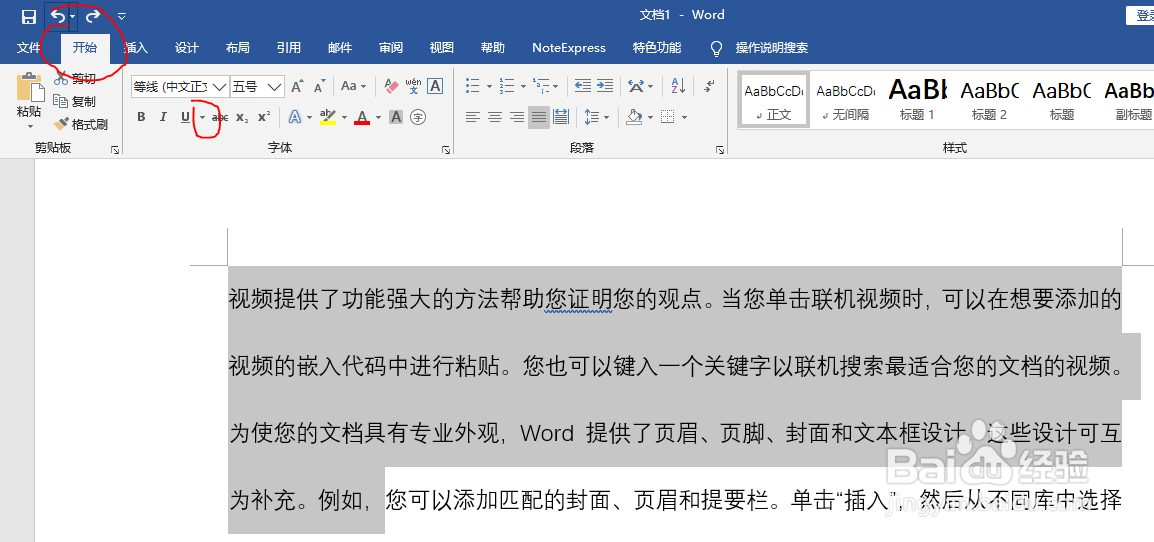Screen dimensions: 1154x542
Task: Open the font color dropdown arrow
Action: (x=378, y=117)
